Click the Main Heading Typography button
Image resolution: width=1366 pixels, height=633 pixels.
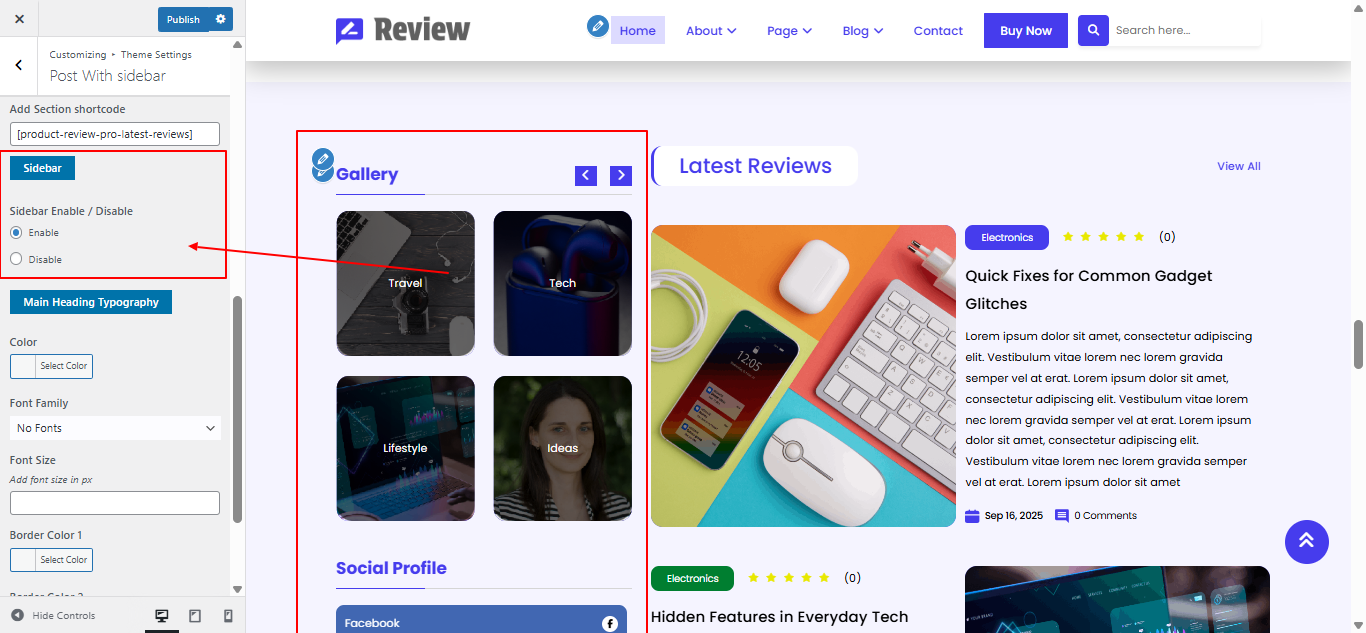click(91, 302)
